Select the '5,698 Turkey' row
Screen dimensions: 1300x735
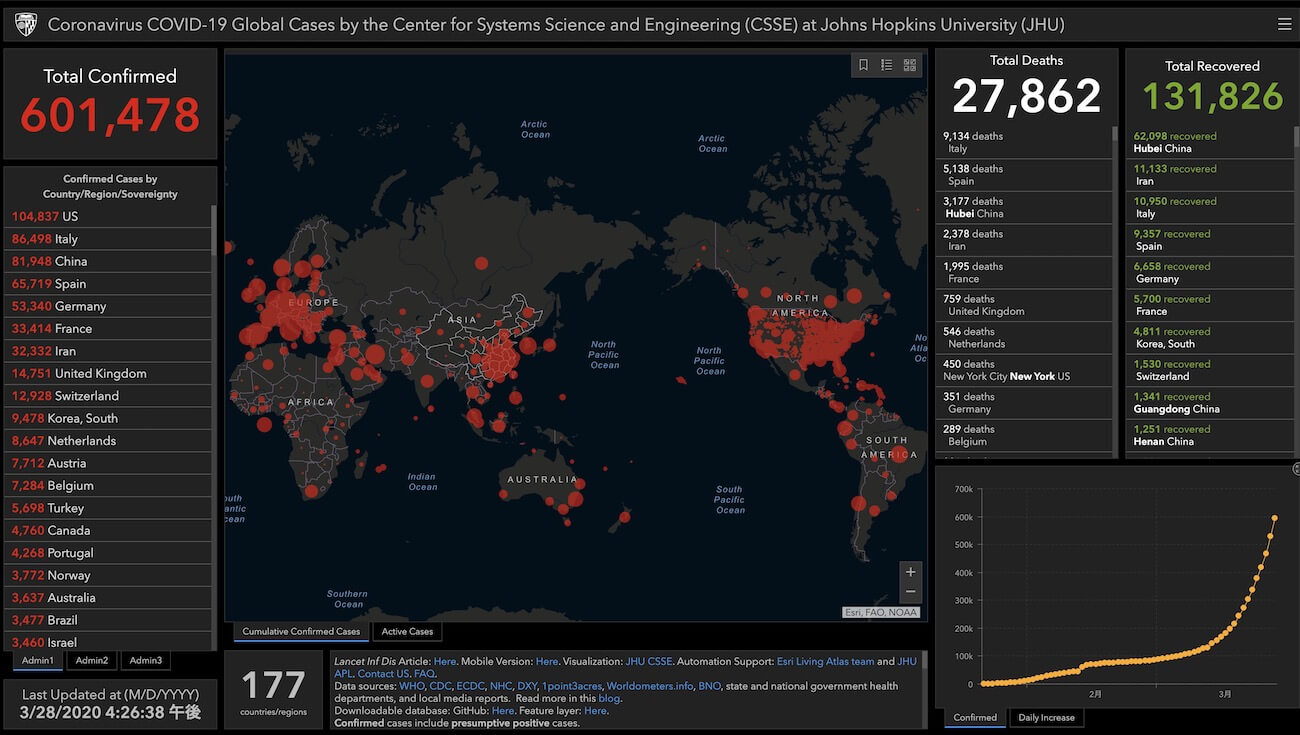coord(110,508)
